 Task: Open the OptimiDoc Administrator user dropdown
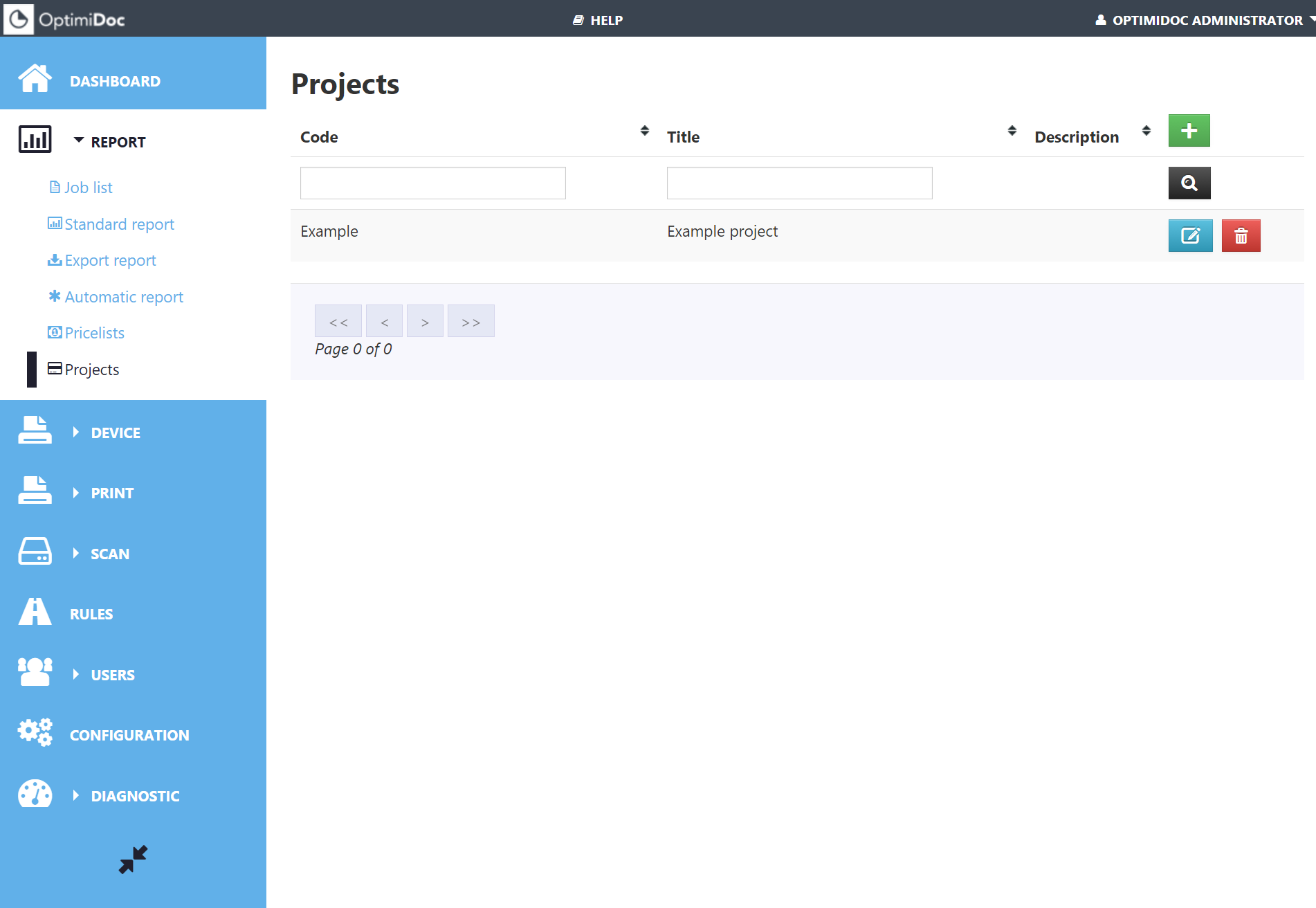pos(1205,20)
